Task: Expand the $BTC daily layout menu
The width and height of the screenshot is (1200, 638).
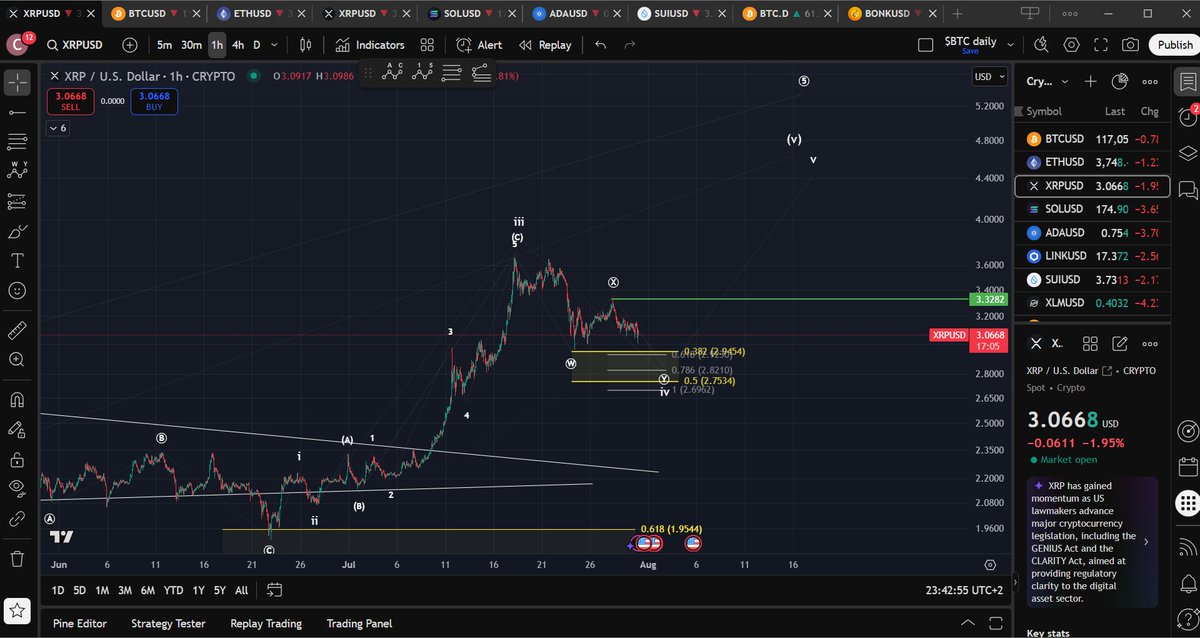Action: [1010, 45]
